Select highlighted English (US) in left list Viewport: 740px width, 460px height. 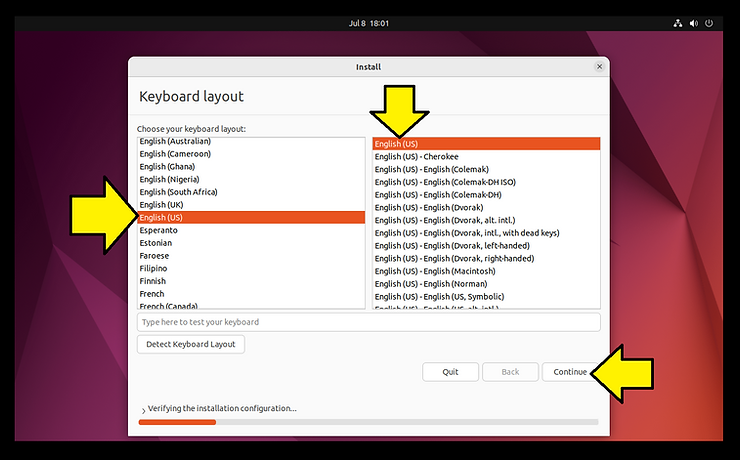251,217
